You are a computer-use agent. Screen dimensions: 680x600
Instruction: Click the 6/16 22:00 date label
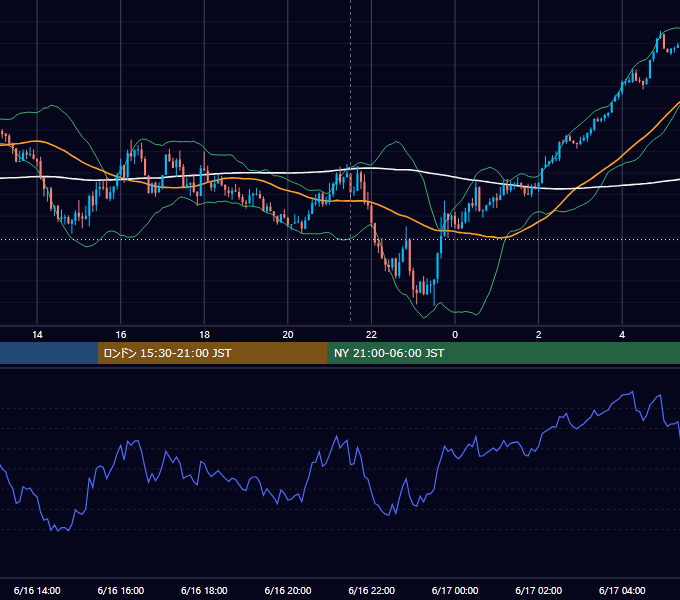372,590
